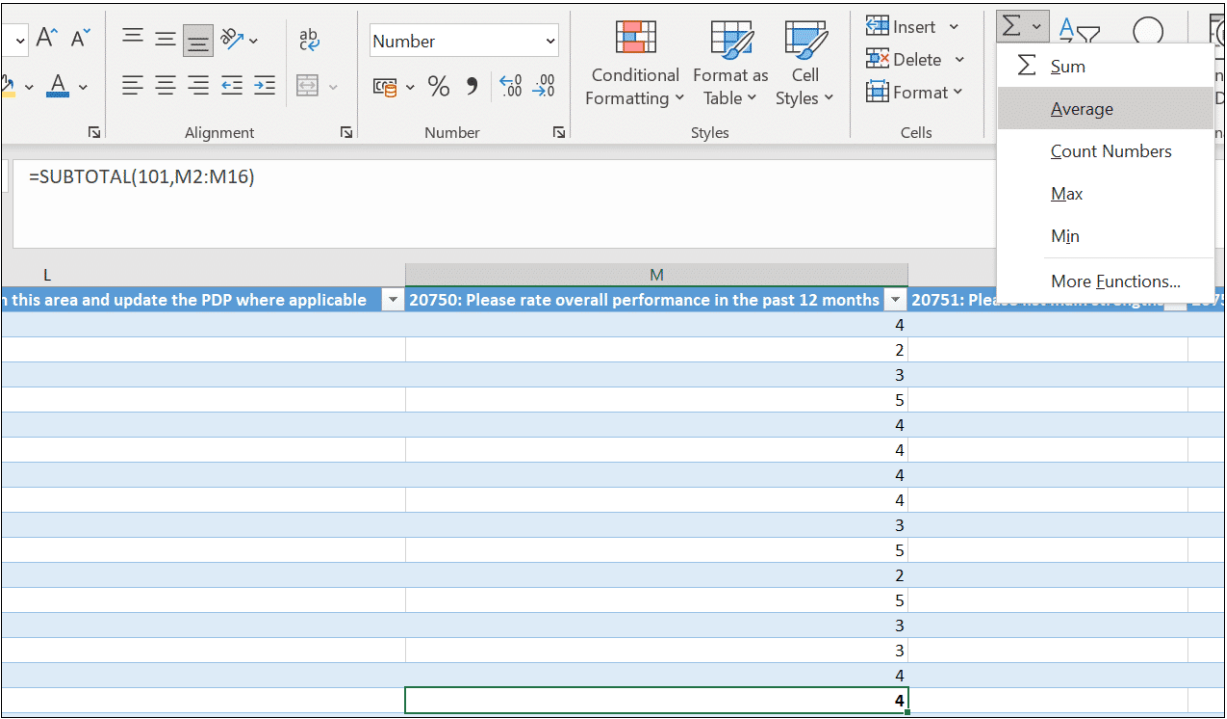Open Conditional Formatting menu

(635, 64)
